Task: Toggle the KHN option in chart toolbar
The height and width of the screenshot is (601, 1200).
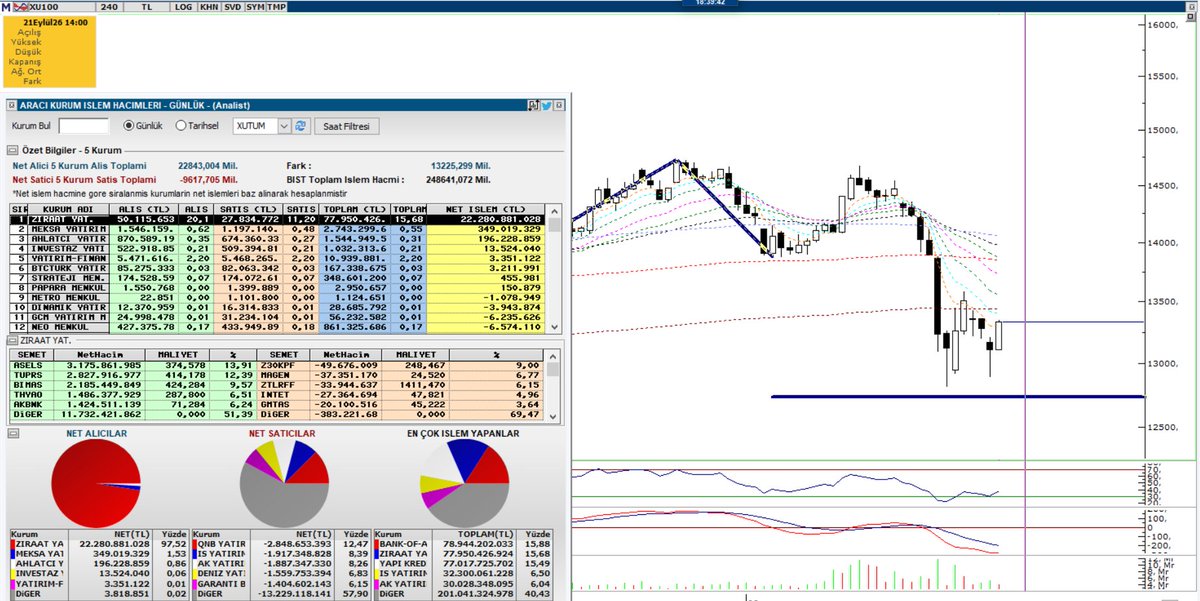Action: [x=208, y=6]
